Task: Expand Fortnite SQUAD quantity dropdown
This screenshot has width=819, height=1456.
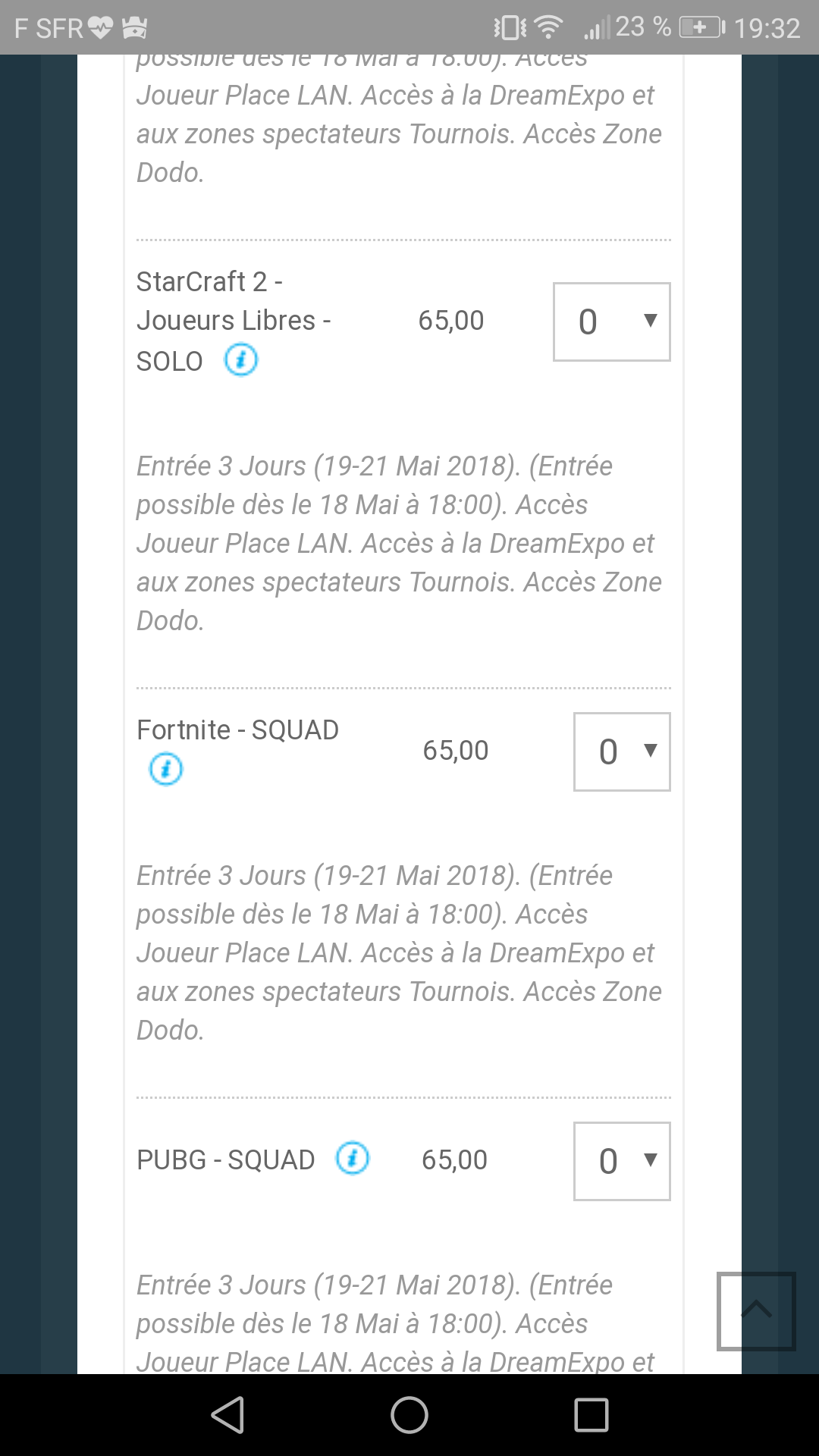Action: tap(622, 752)
